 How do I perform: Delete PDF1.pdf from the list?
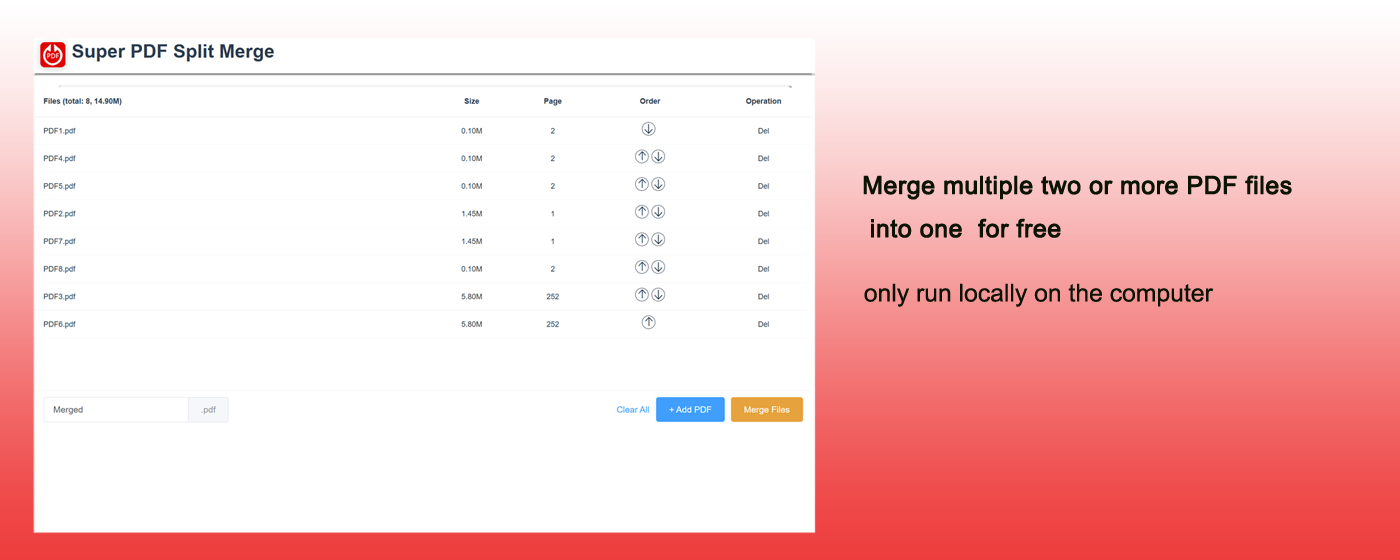tap(763, 131)
